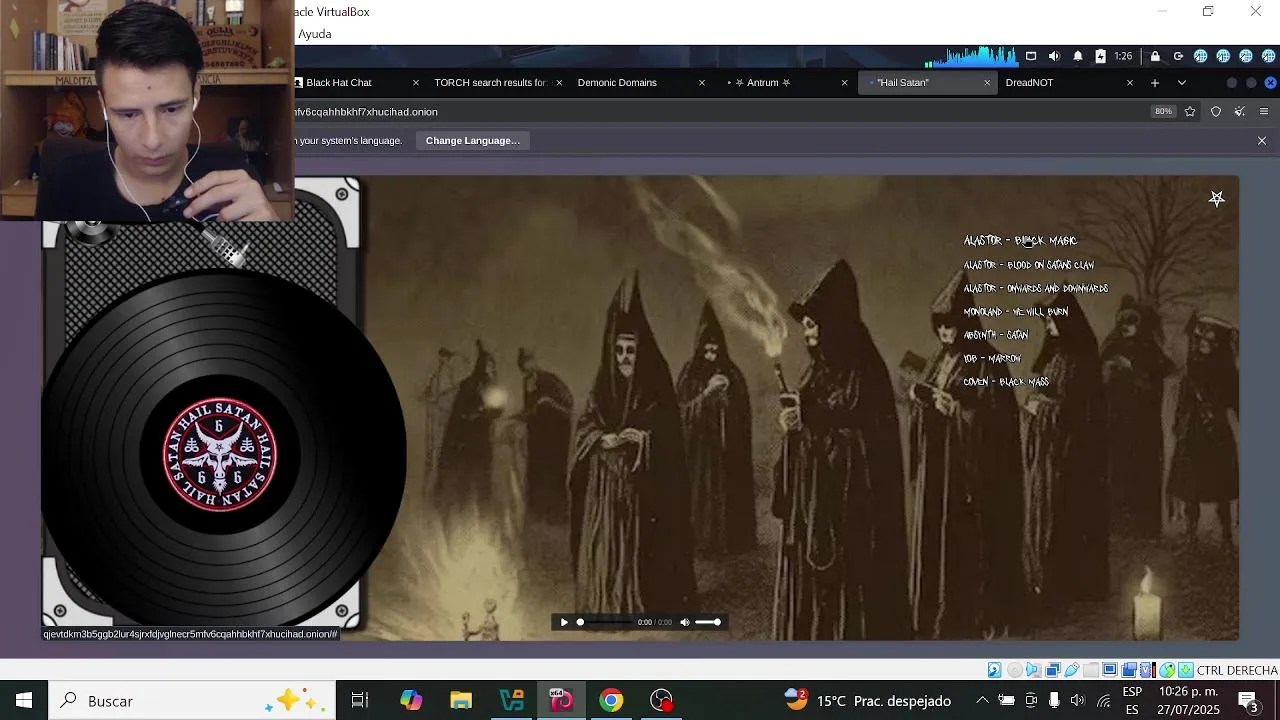
Task: Click the guest panel volume speaker icon
Action: pyautogui.click(x=1054, y=56)
